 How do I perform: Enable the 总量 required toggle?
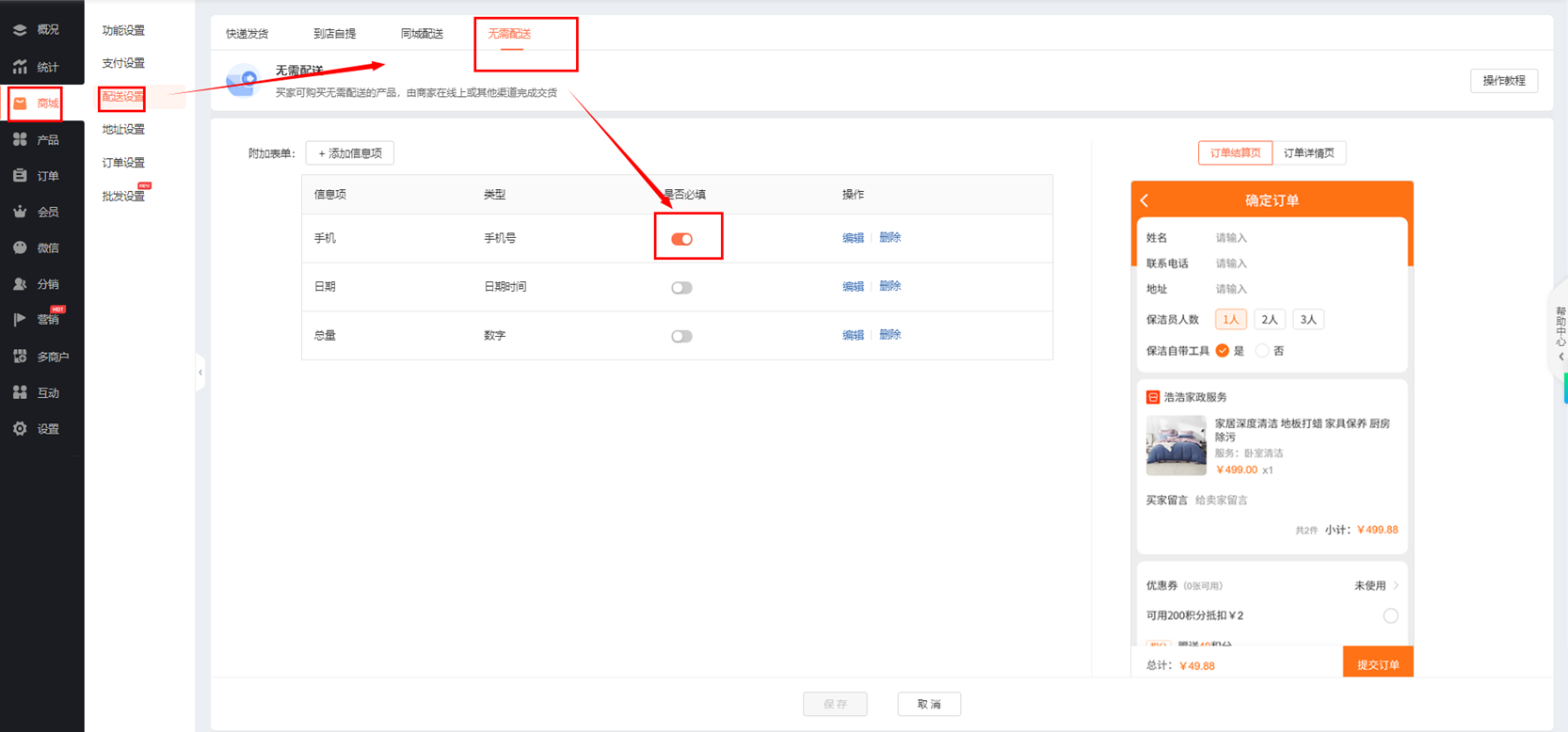click(681, 336)
